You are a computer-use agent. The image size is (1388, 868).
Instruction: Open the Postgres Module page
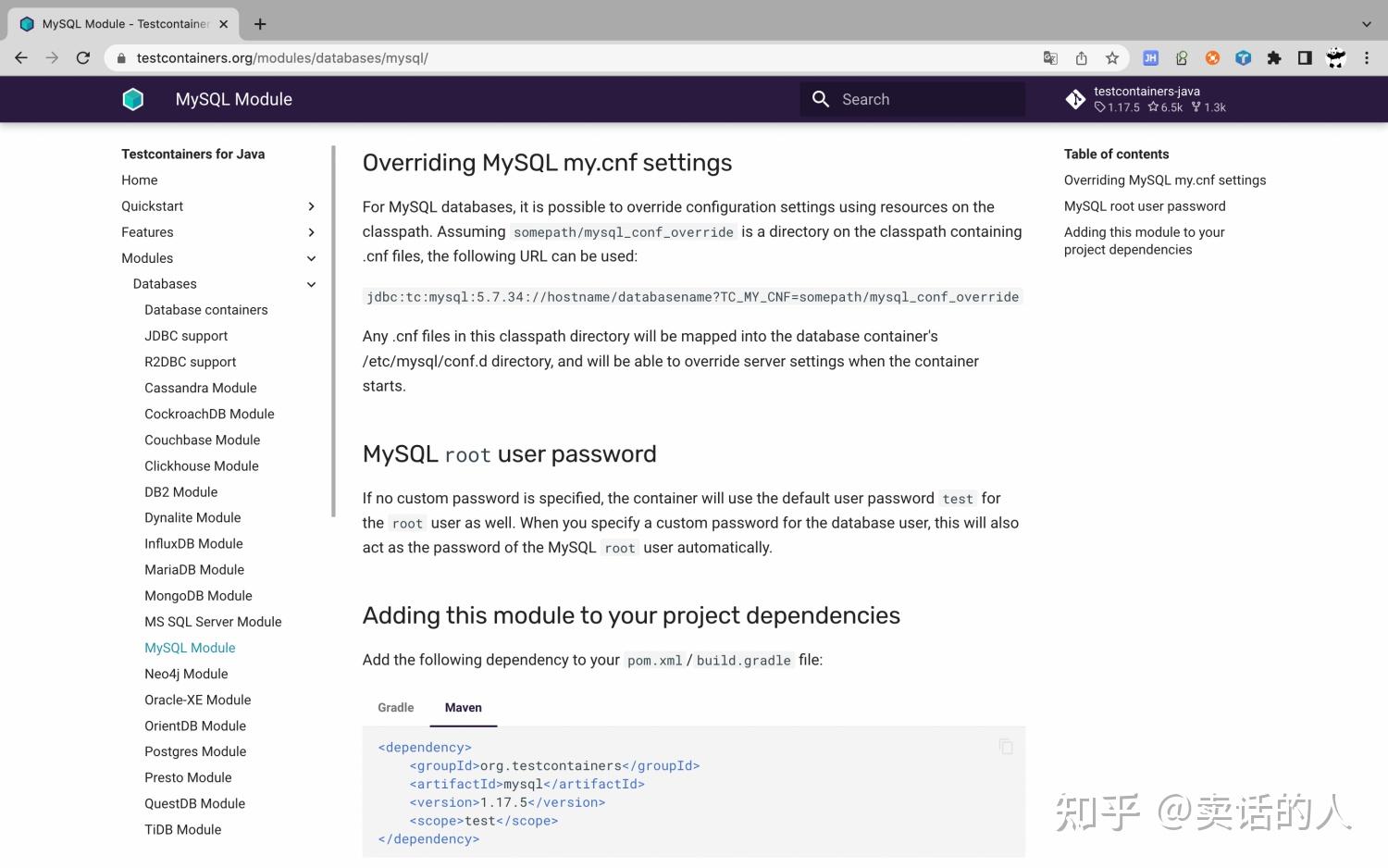195,751
